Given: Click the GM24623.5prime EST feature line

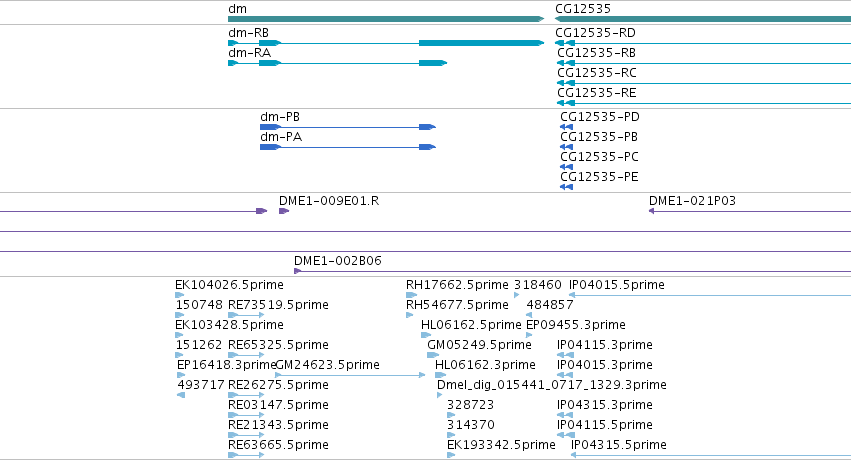Looking at the screenshot, I should coord(350,375).
